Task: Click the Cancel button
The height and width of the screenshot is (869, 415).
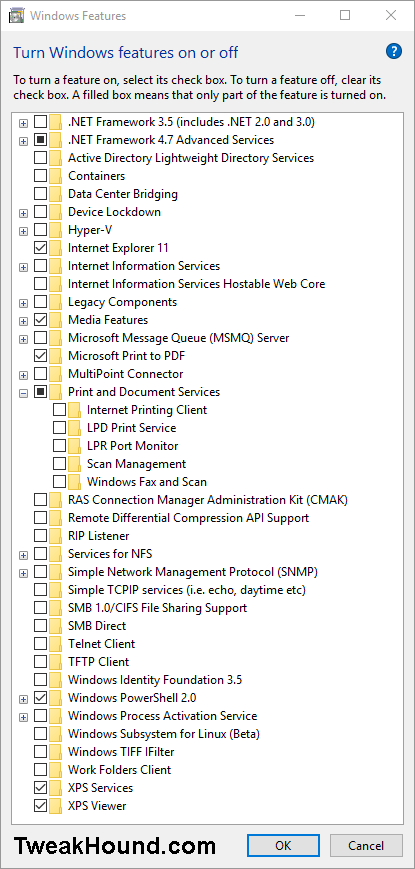Action: point(366,846)
